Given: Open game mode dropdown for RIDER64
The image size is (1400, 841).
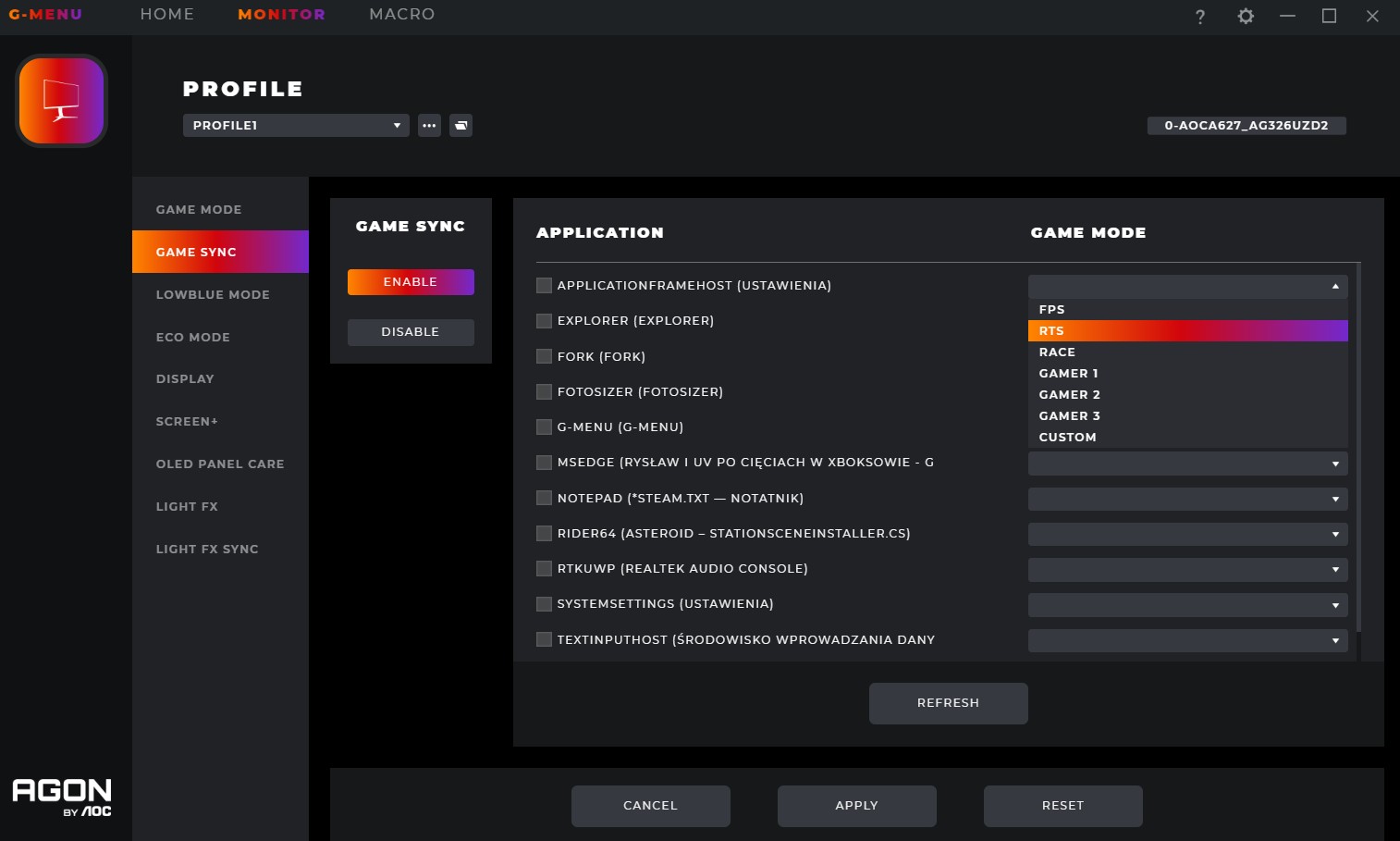Looking at the screenshot, I should 1187,534.
